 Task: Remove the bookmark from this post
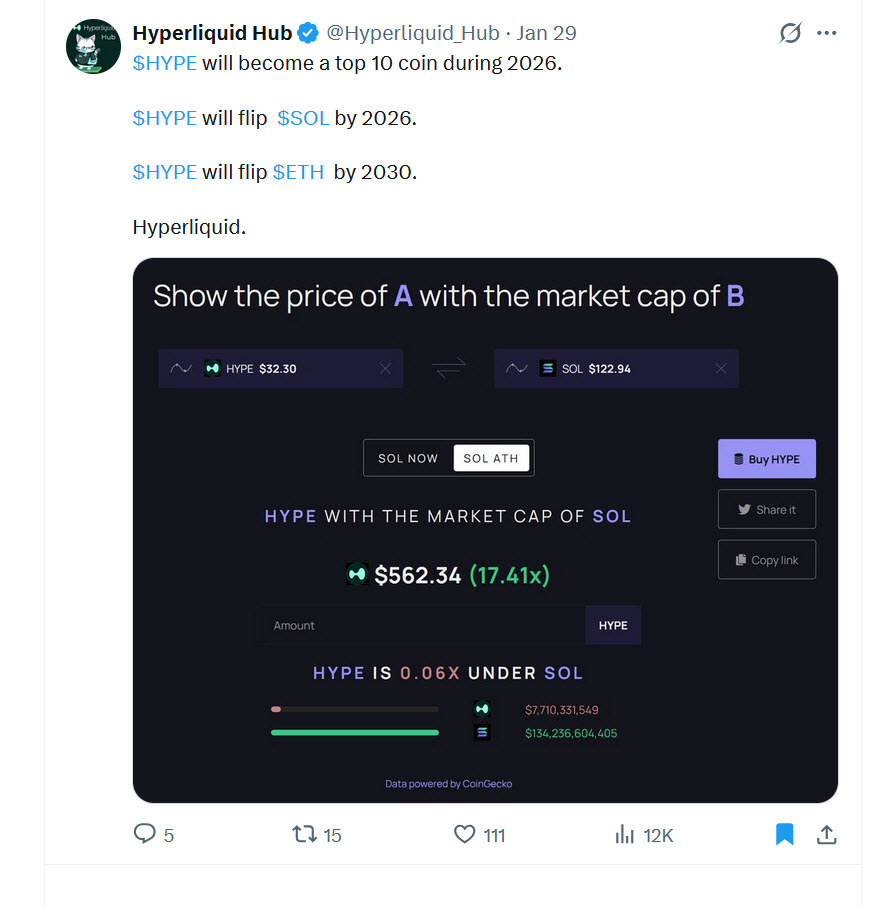785,834
